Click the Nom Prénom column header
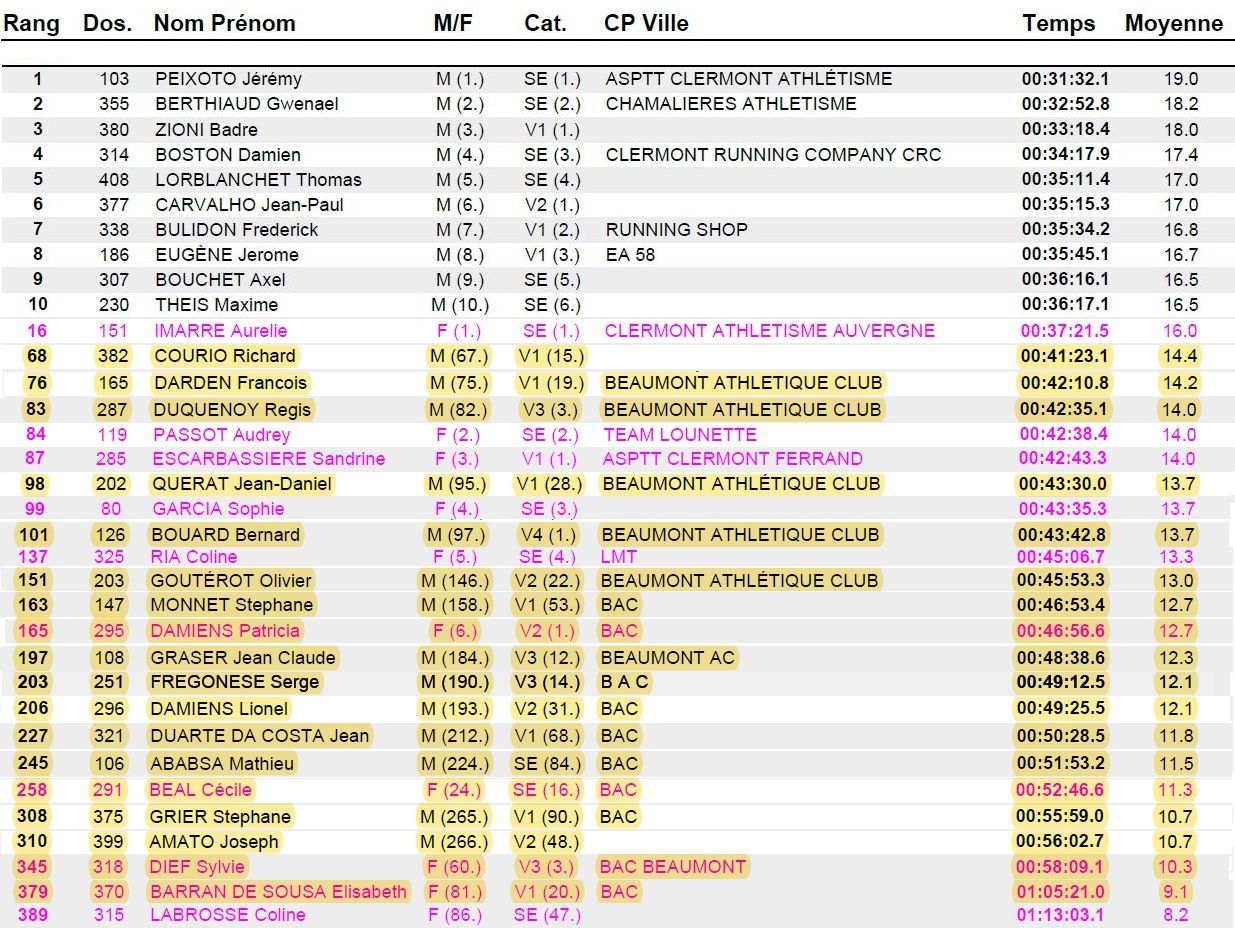Image resolution: width=1235 pixels, height=928 pixels. click(224, 24)
